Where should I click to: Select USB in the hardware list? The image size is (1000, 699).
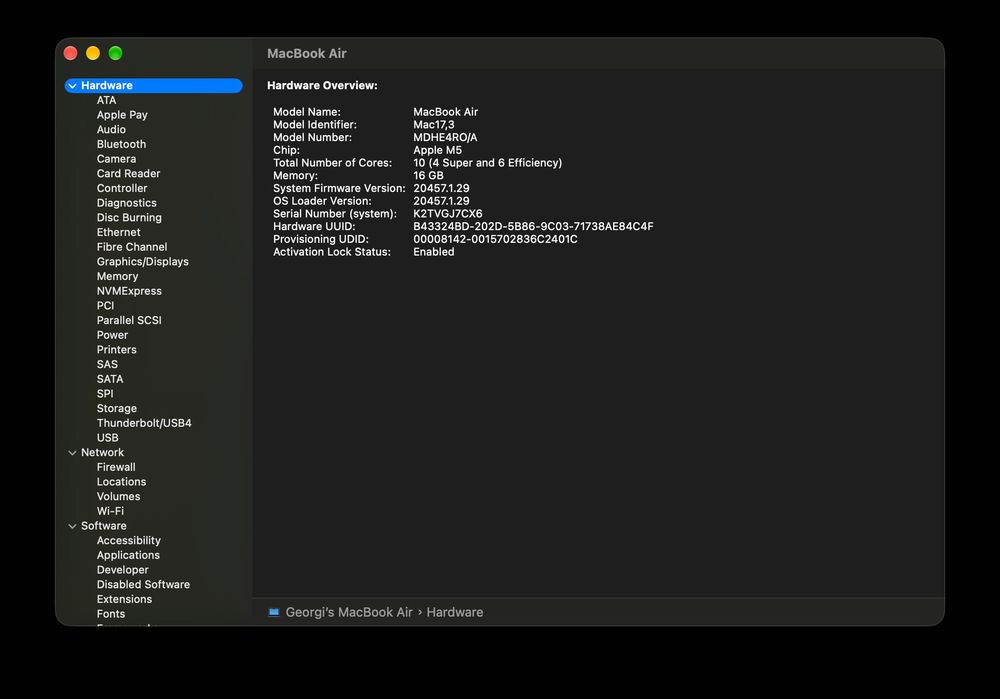(108, 438)
